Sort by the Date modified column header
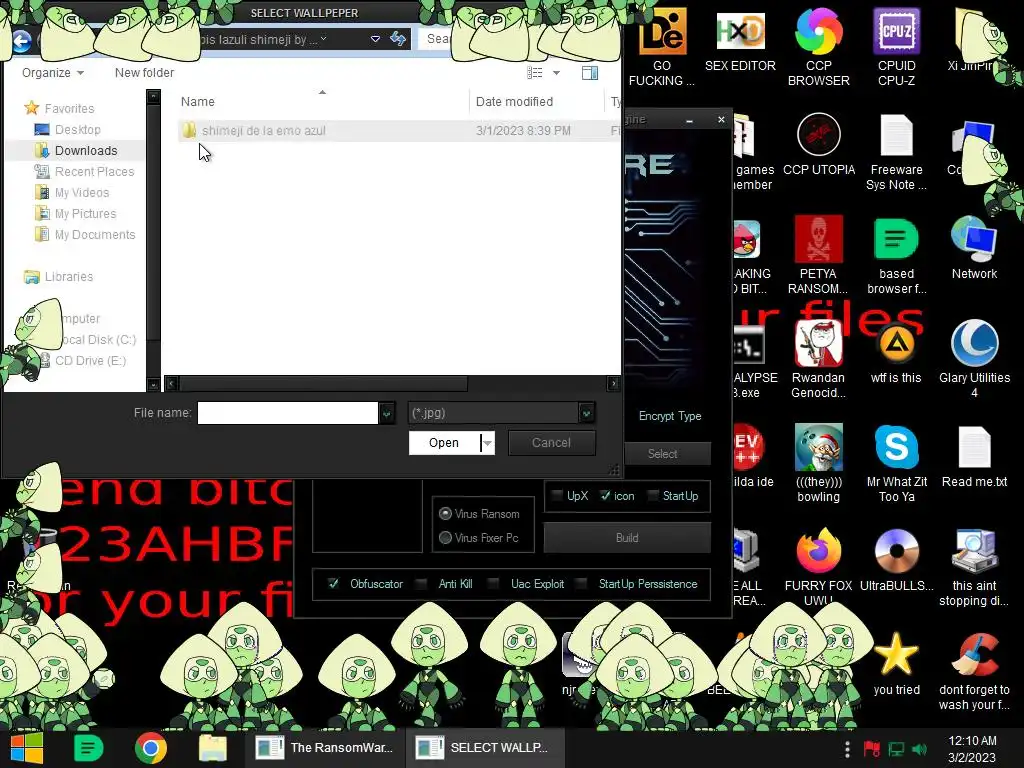The image size is (1024, 768). pos(514,101)
